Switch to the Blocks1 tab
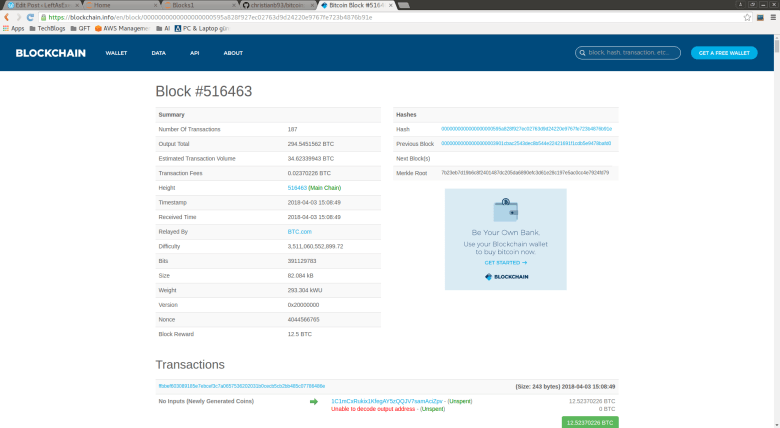Image resolution: width=780 pixels, height=428 pixels. (x=200, y=5)
